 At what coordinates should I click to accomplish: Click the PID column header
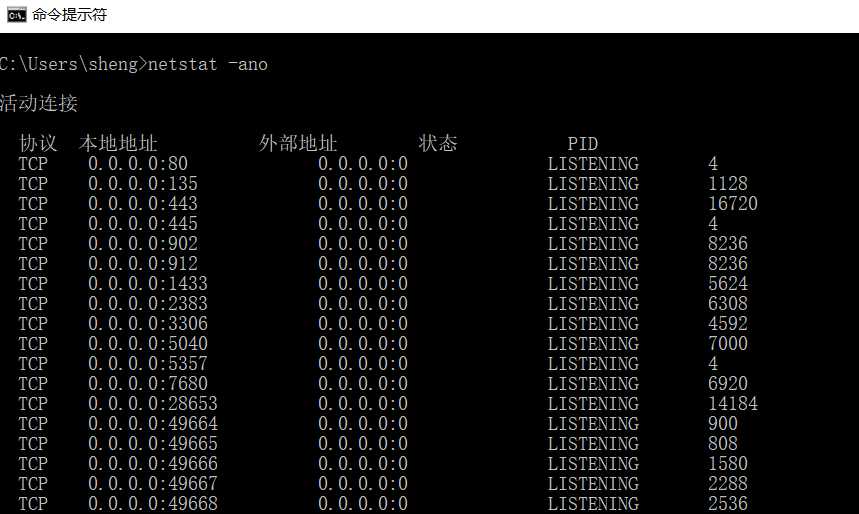[x=582, y=144]
